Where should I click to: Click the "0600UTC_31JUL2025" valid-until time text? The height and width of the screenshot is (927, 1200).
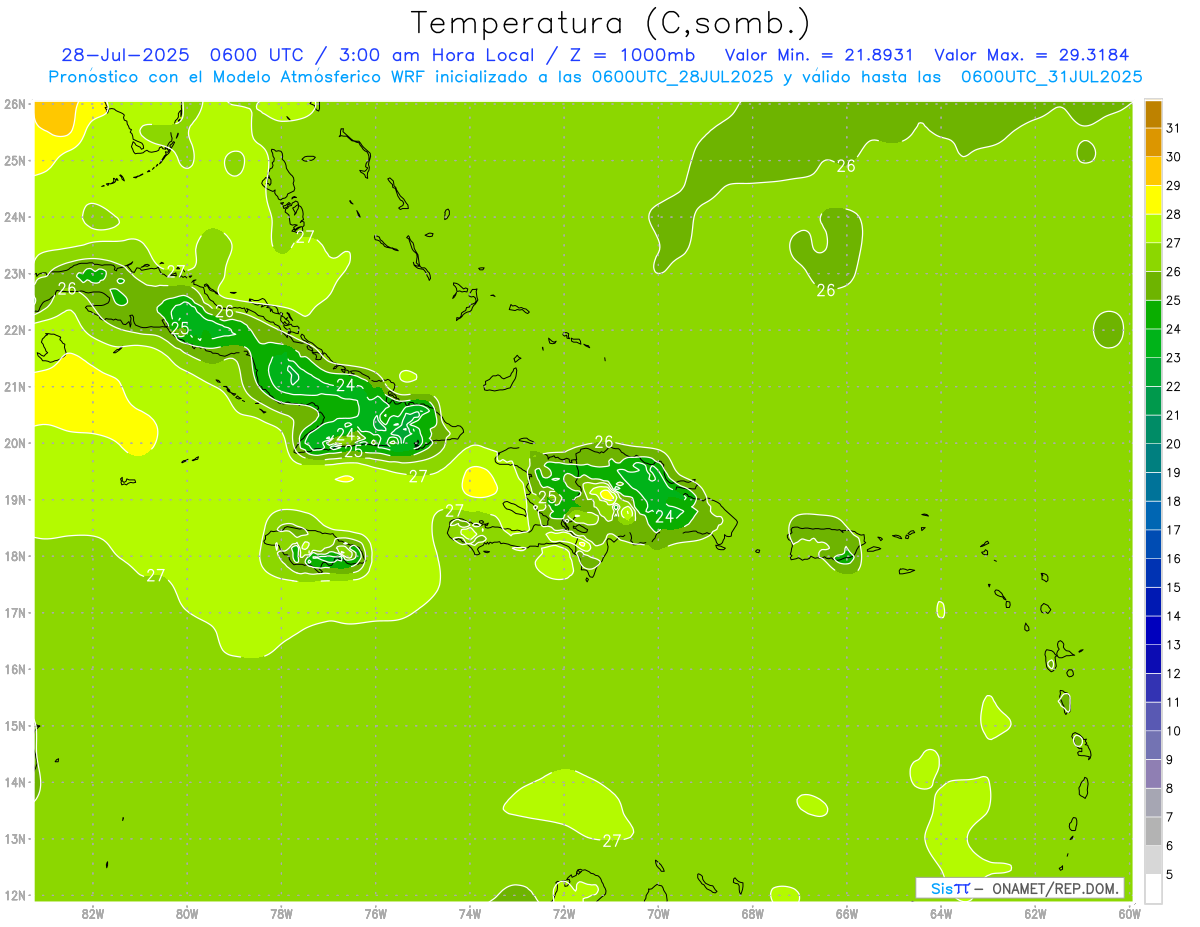click(1051, 77)
